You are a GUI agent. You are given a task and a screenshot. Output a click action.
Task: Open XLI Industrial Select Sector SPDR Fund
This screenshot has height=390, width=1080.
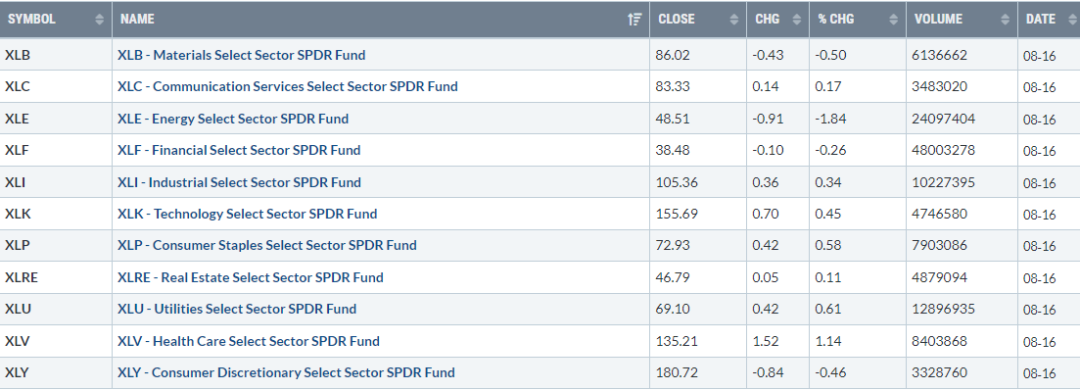tap(239, 182)
